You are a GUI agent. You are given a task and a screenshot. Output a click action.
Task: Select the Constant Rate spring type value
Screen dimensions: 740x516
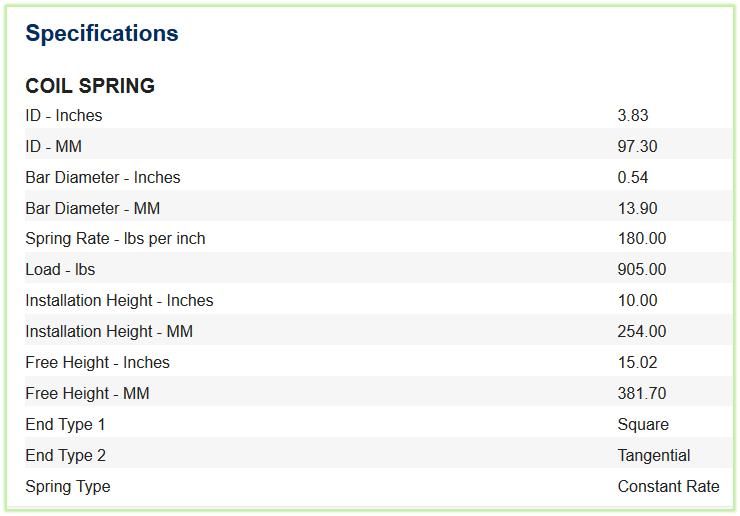(668, 486)
